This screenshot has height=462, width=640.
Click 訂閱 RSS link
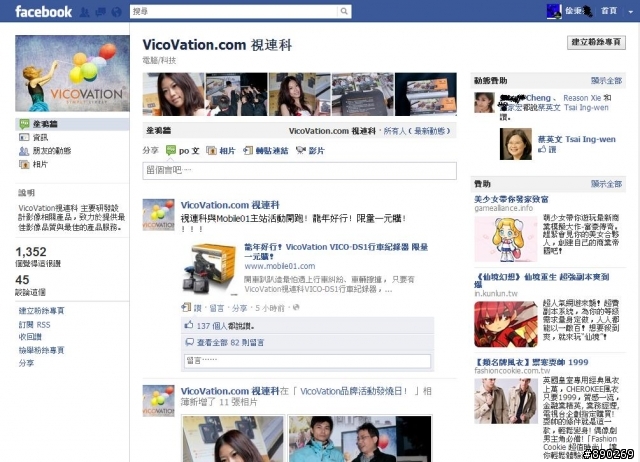pos(34,324)
